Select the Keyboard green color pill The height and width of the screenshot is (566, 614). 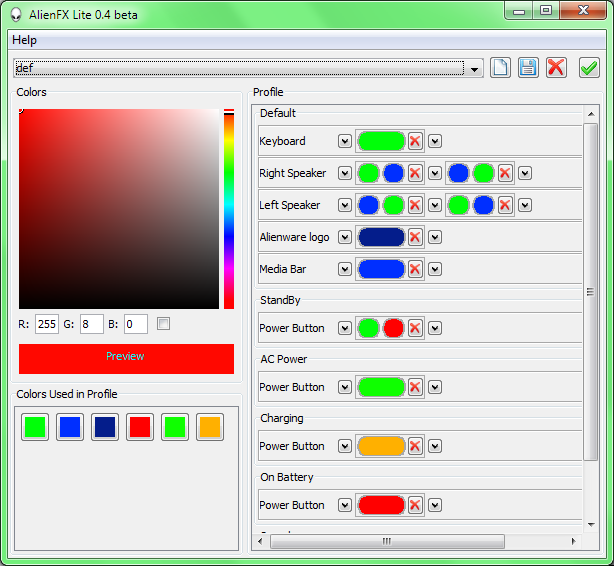[381, 141]
